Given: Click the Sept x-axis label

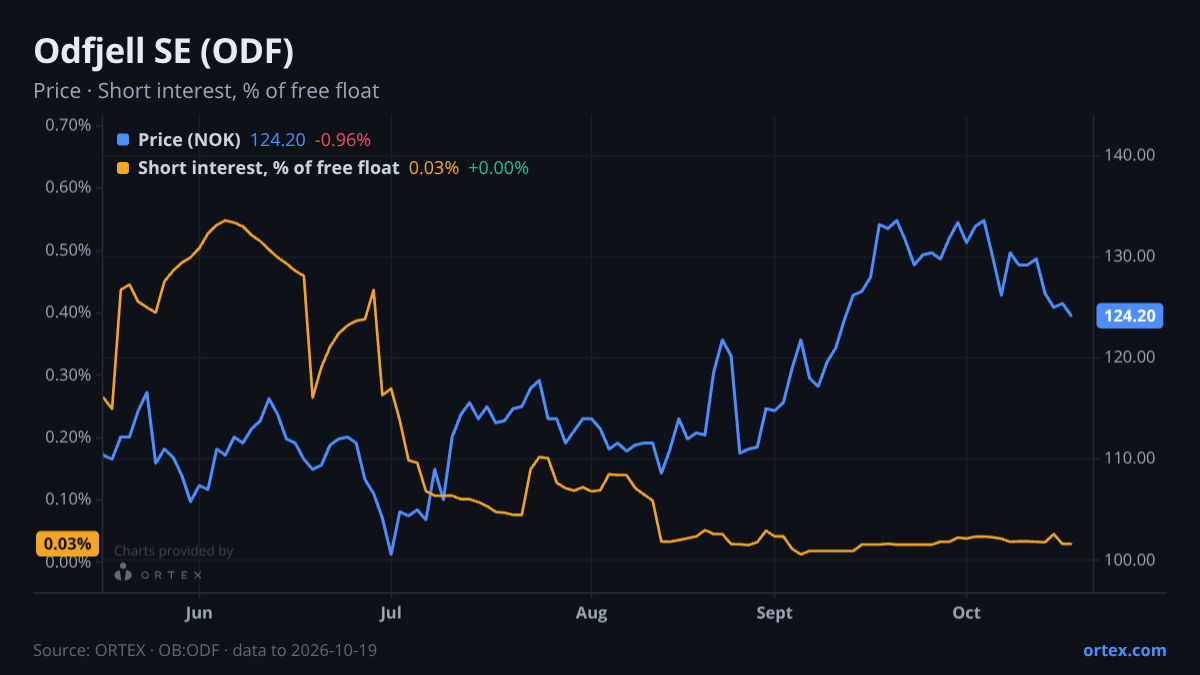Looking at the screenshot, I should pyautogui.click(x=774, y=612).
